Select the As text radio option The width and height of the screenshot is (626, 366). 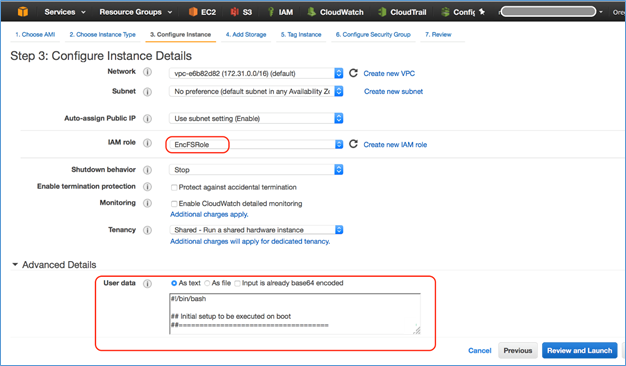click(174, 283)
